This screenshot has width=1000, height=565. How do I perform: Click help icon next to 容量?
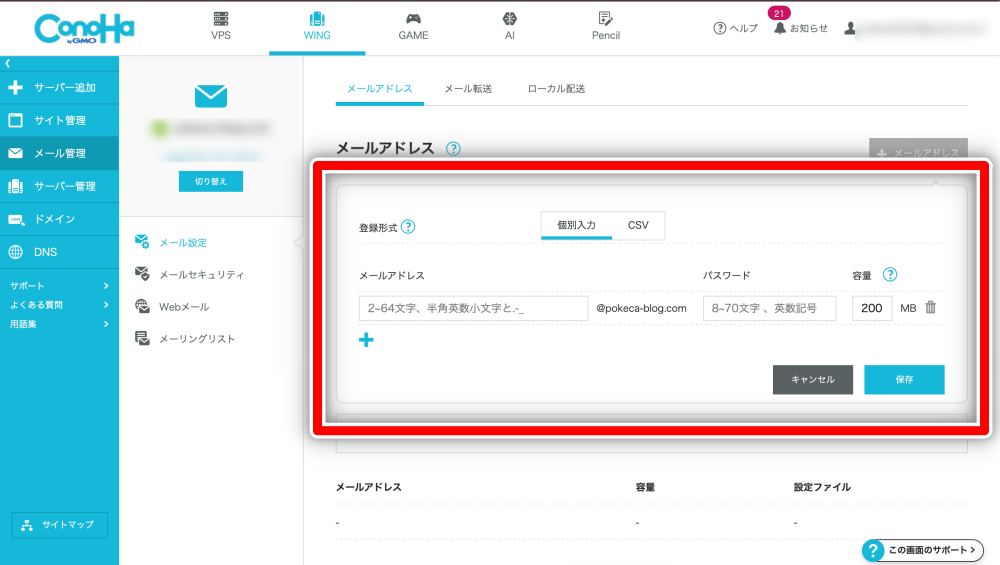click(x=890, y=275)
